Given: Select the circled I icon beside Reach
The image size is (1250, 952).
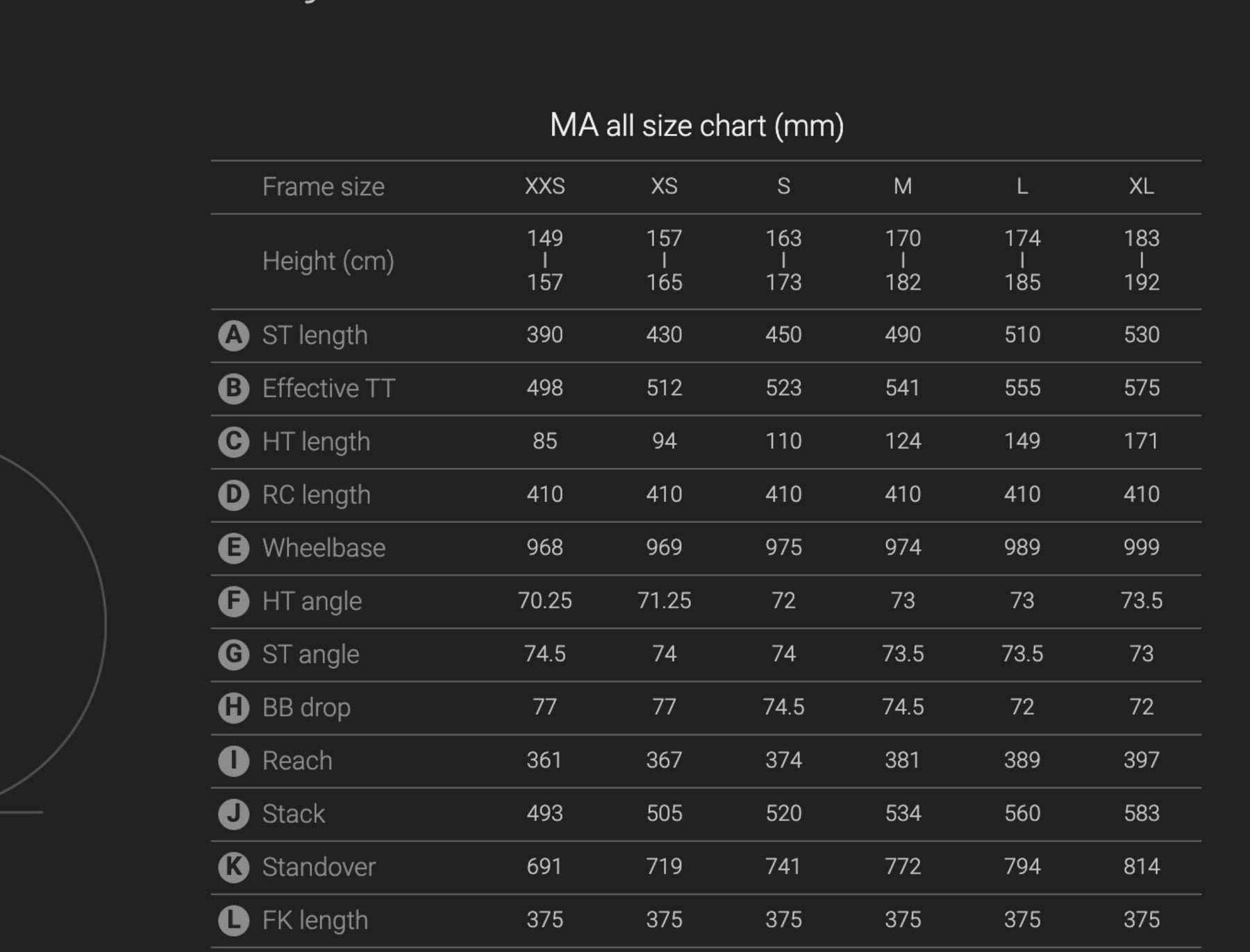Looking at the screenshot, I should (x=234, y=760).
